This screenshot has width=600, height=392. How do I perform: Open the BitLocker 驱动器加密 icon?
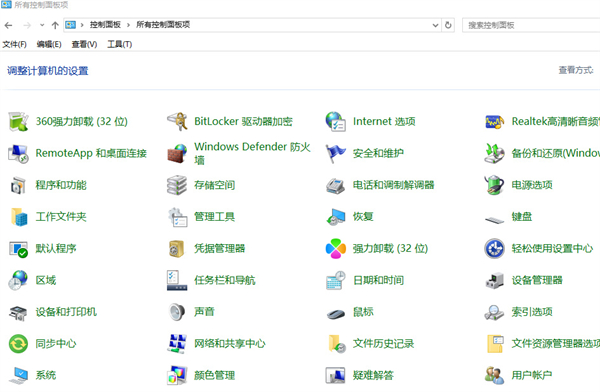click(x=177, y=122)
